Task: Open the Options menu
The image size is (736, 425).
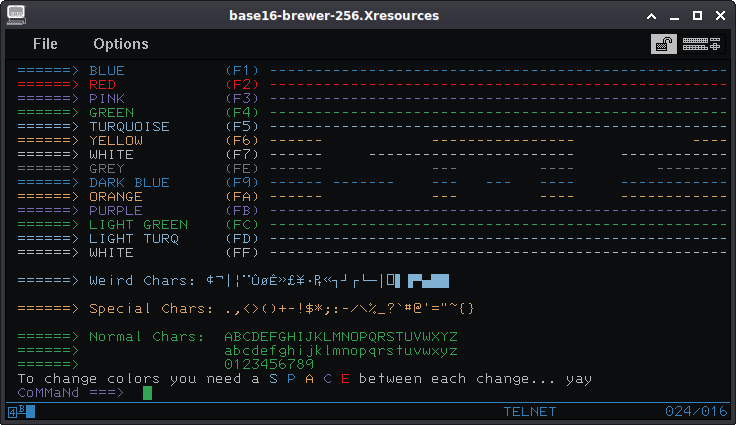Action: pyautogui.click(x=121, y=44)
